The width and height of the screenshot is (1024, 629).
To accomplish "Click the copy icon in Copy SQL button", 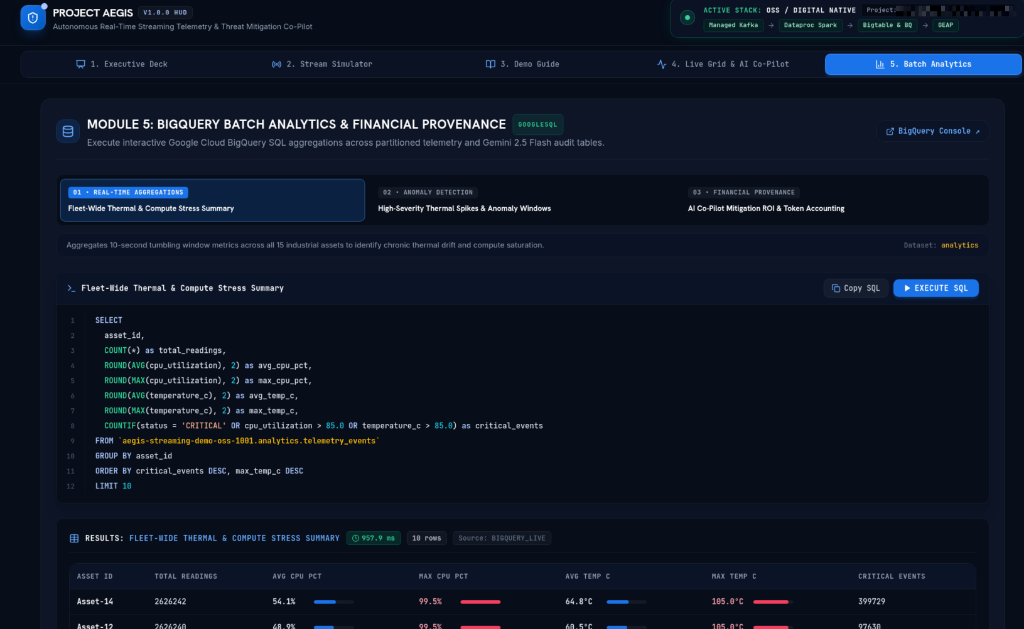I will point(835,288).
